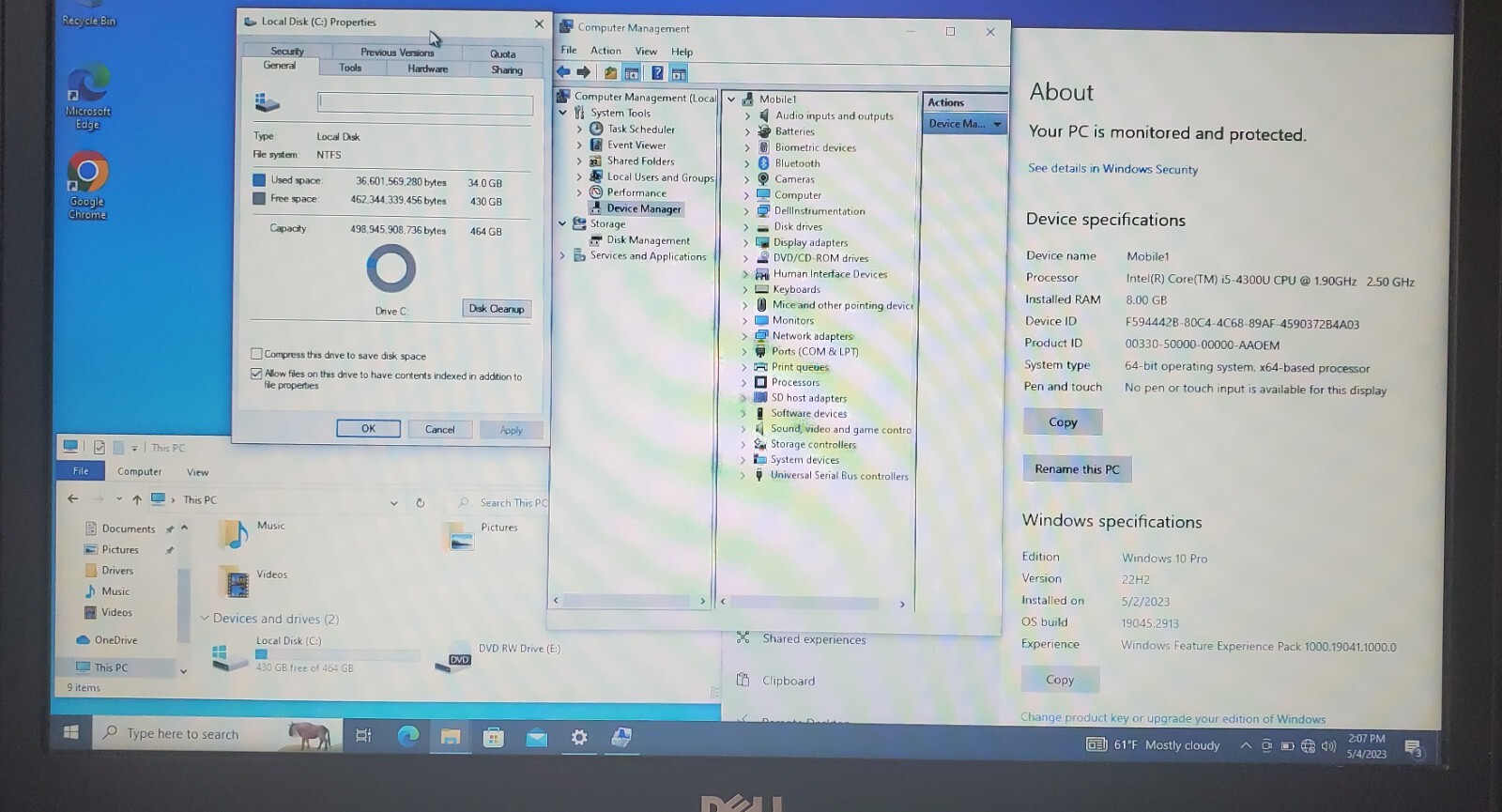Toggle Compress this drive checkbox

(256, 354)
